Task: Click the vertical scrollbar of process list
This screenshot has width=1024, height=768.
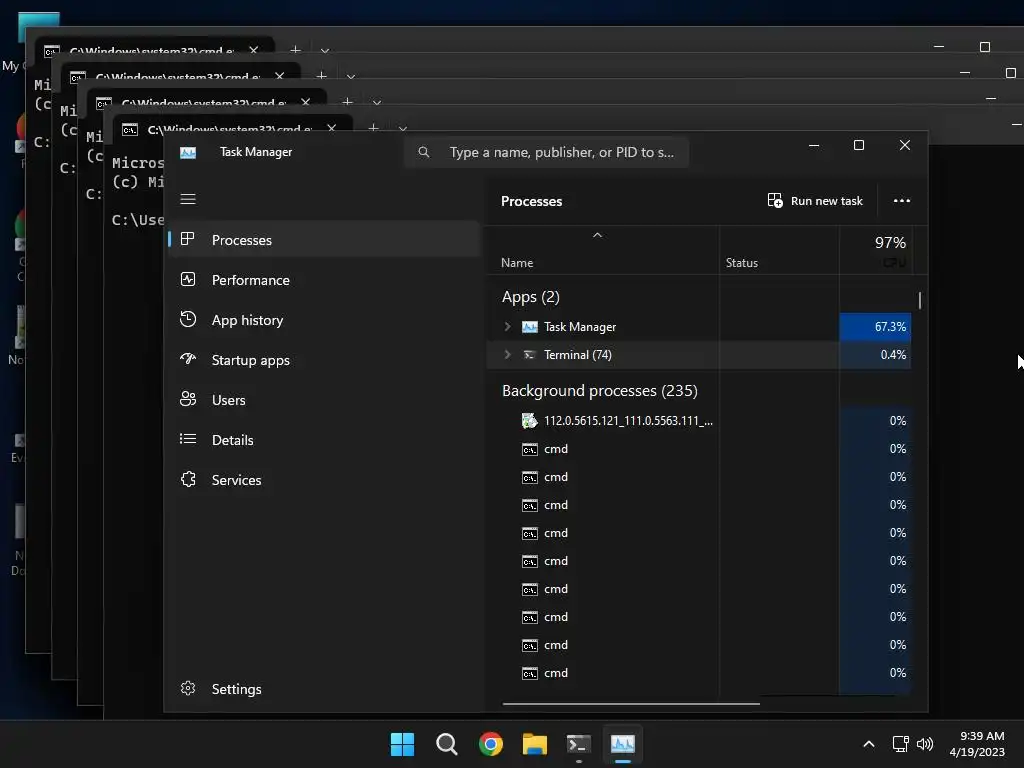Action: point(920,300)
